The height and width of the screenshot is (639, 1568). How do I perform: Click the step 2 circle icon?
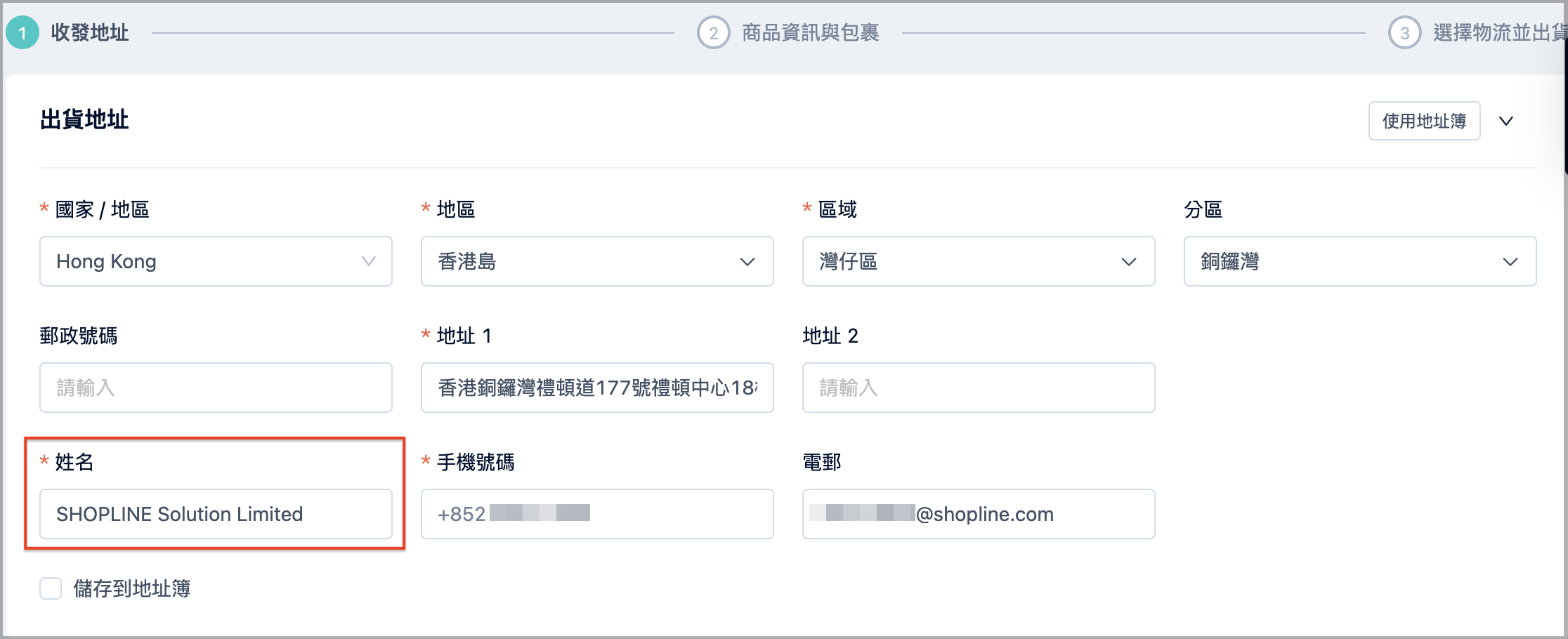pyautogui.click(x=713, y=33)
